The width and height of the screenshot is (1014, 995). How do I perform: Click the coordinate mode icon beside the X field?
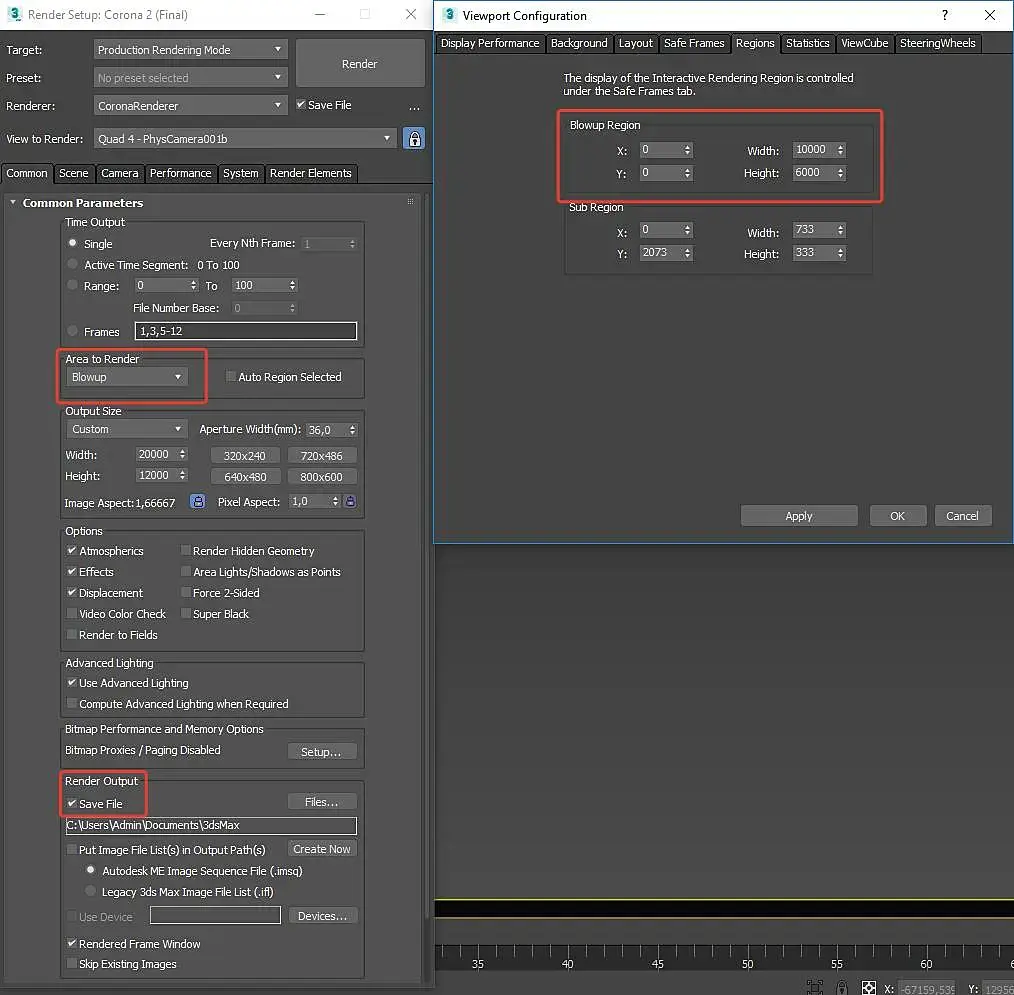point(868,988)
